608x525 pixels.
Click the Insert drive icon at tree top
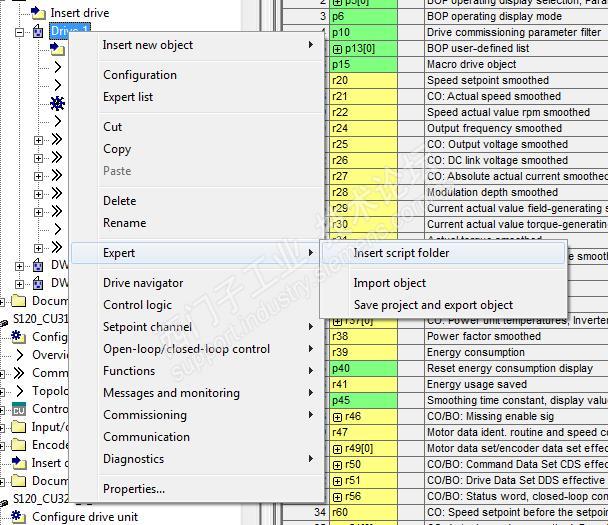coord(38,13)
